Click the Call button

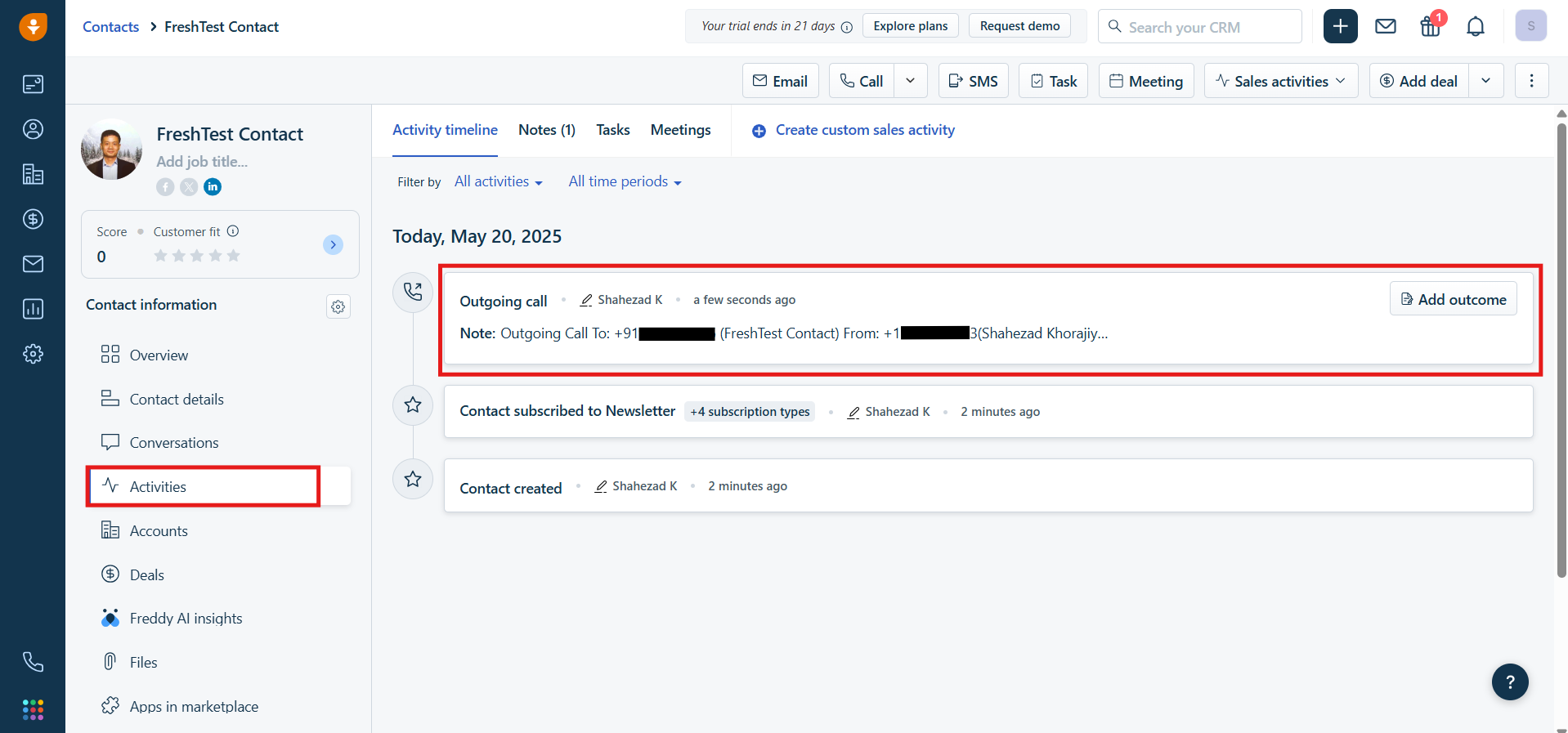pyautogui.click(x=862, y=81)
